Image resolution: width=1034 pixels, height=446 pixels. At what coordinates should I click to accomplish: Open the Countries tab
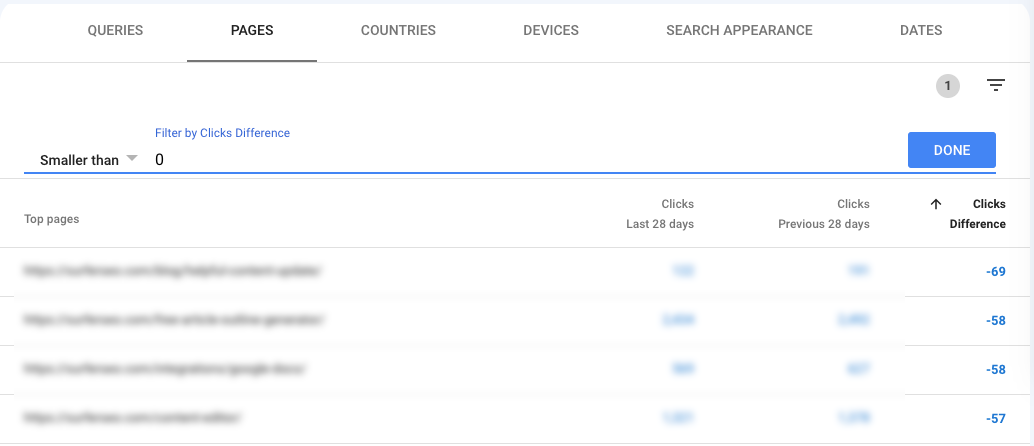(398, 31)
